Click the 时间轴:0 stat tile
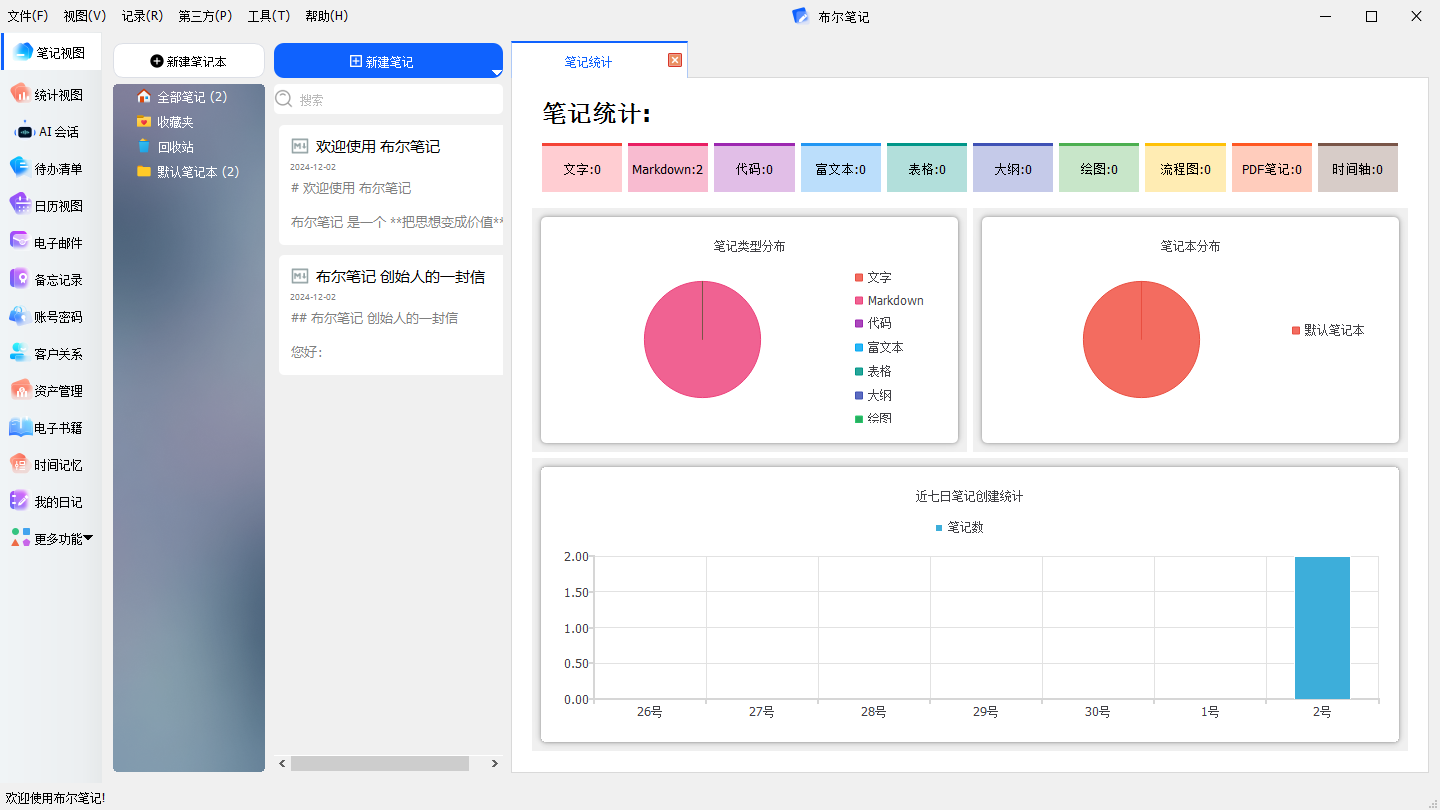Screen dimensions: 1440x810 pyautogui.click(x=1358, y=168)
